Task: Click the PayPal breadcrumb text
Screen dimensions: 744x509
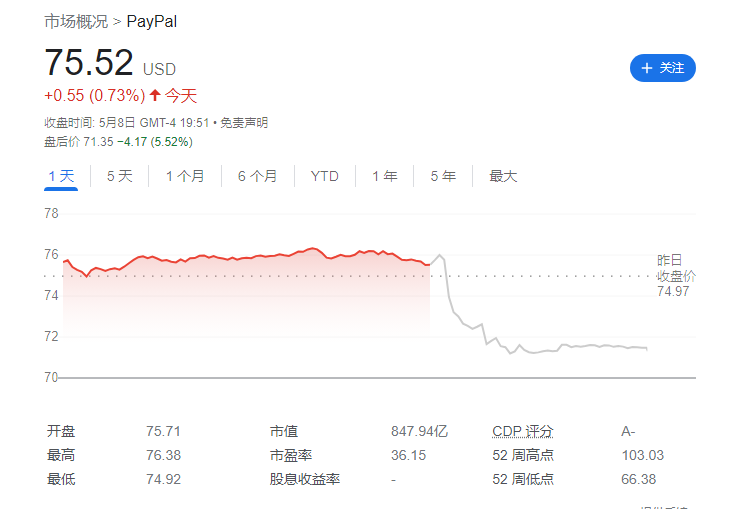Action: click(151, 21)
